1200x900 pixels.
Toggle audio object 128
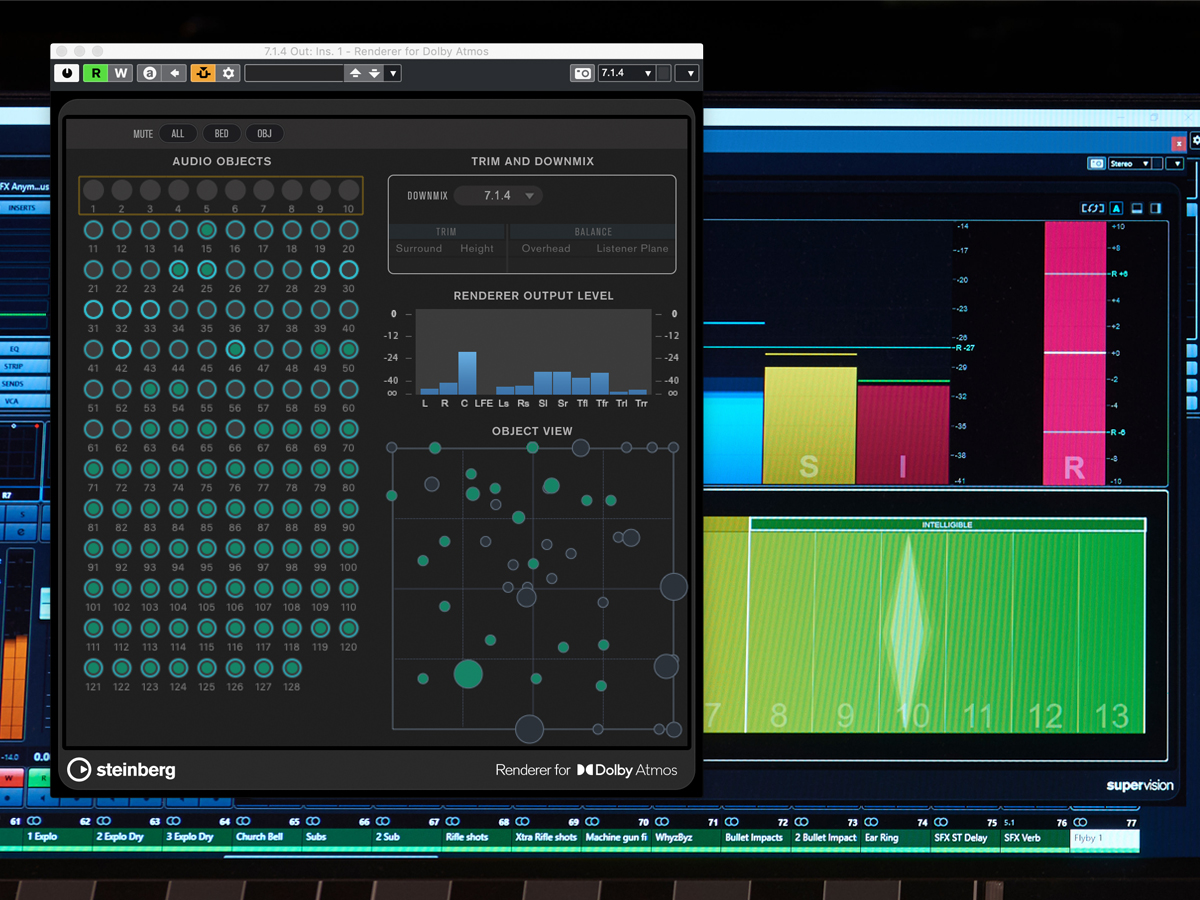(x=291, y=668)
